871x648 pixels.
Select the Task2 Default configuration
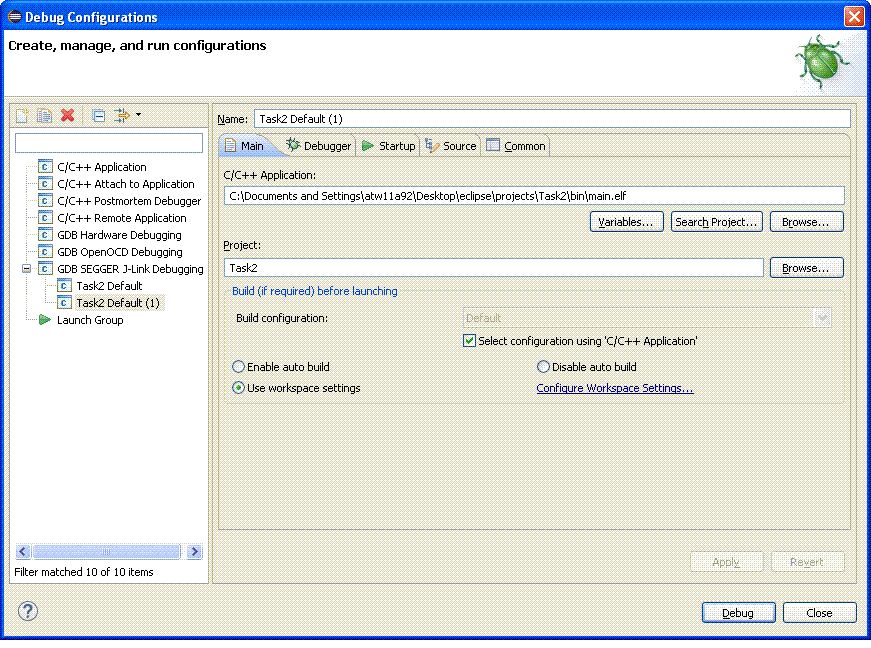[x=109, y=285]
